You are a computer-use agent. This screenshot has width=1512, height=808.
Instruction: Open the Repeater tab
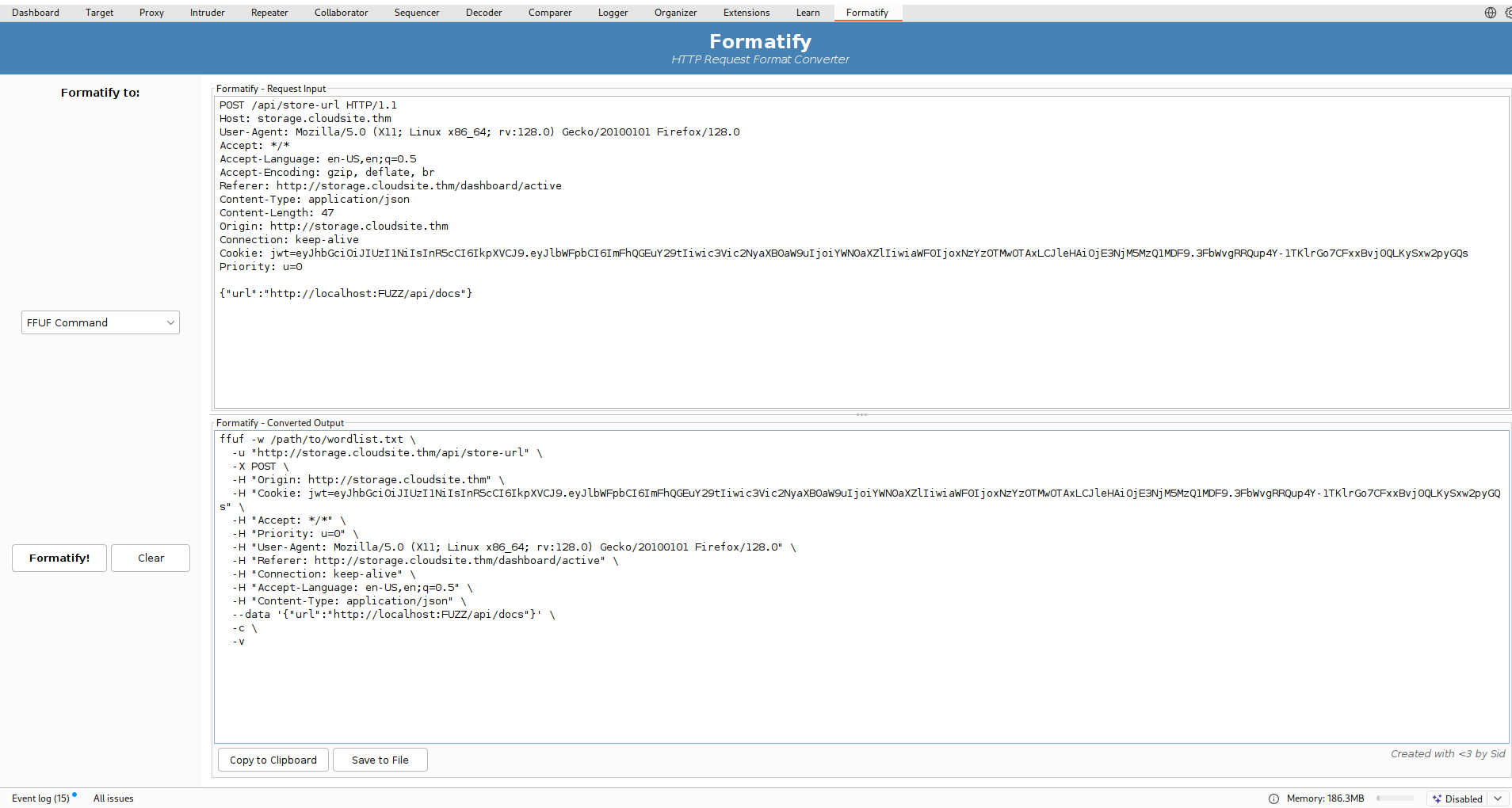pos(269,12)
